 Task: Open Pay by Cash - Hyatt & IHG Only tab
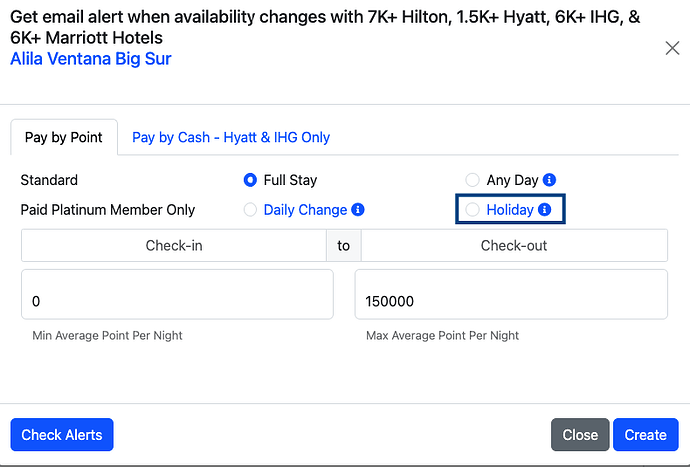tap(231, 137)
